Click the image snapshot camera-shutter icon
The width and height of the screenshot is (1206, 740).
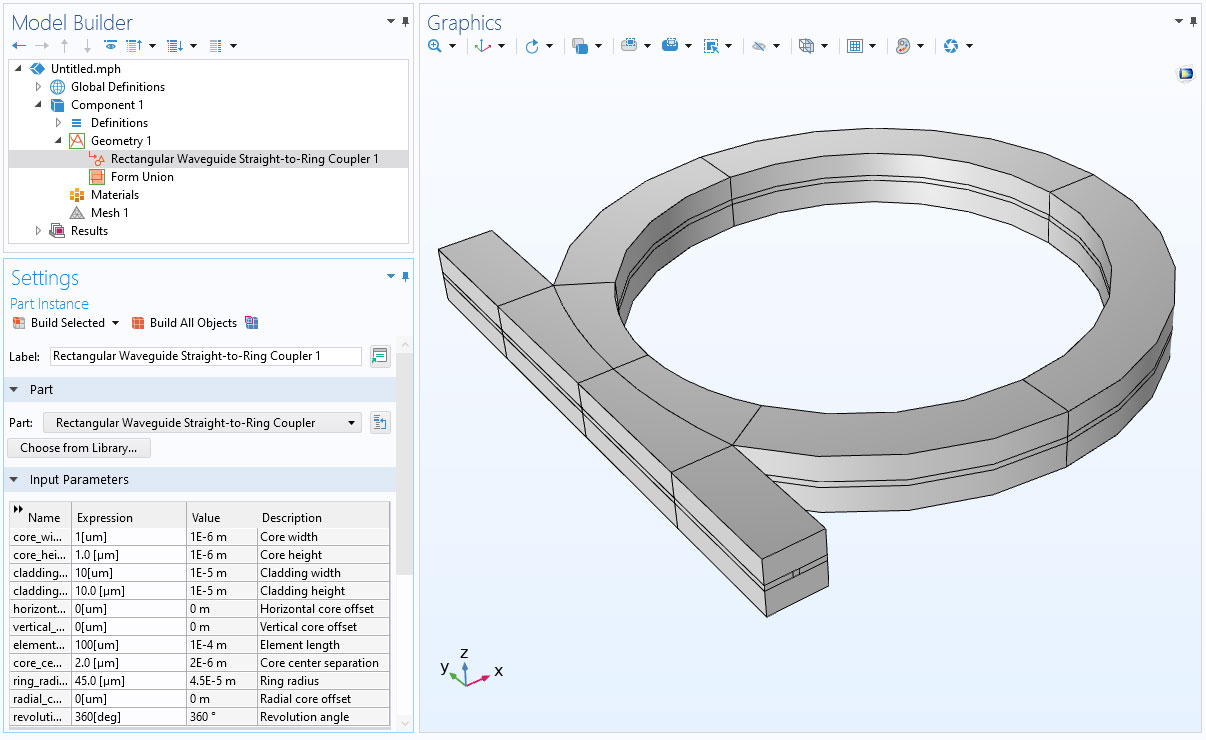click(951, 46)
